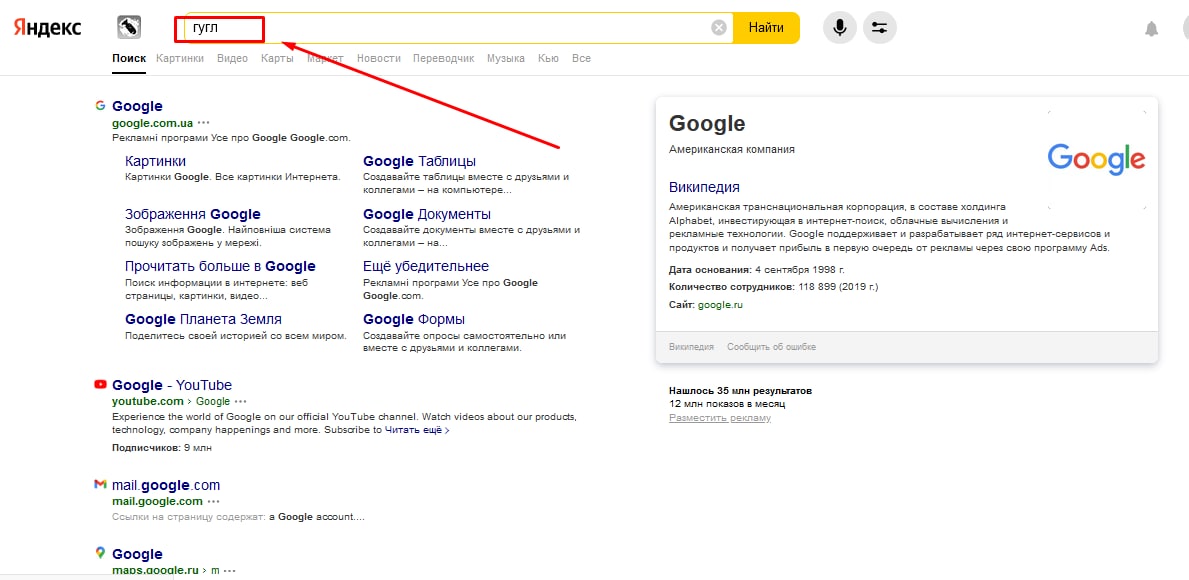Switch to the Кью tab

click(x=548, y=58)
